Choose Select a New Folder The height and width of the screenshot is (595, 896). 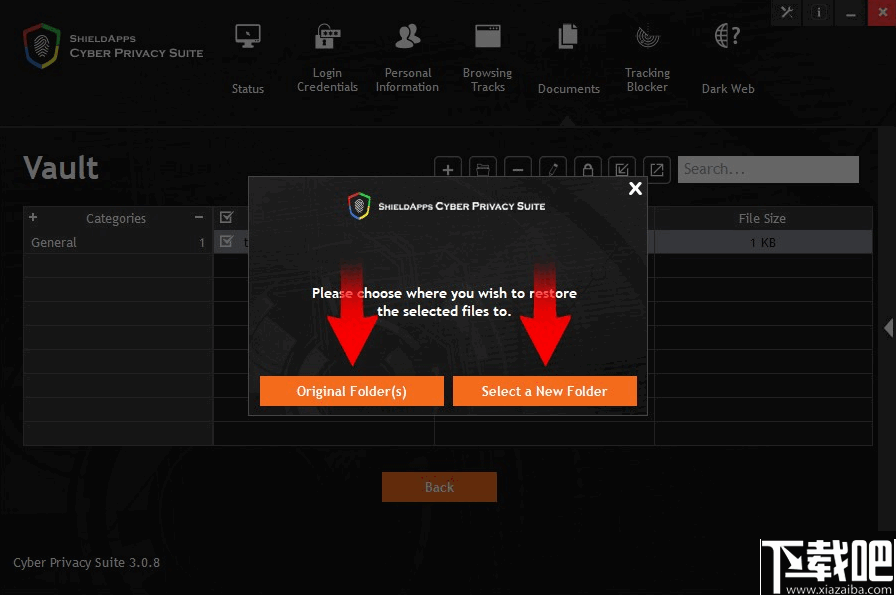pos(545,391)
